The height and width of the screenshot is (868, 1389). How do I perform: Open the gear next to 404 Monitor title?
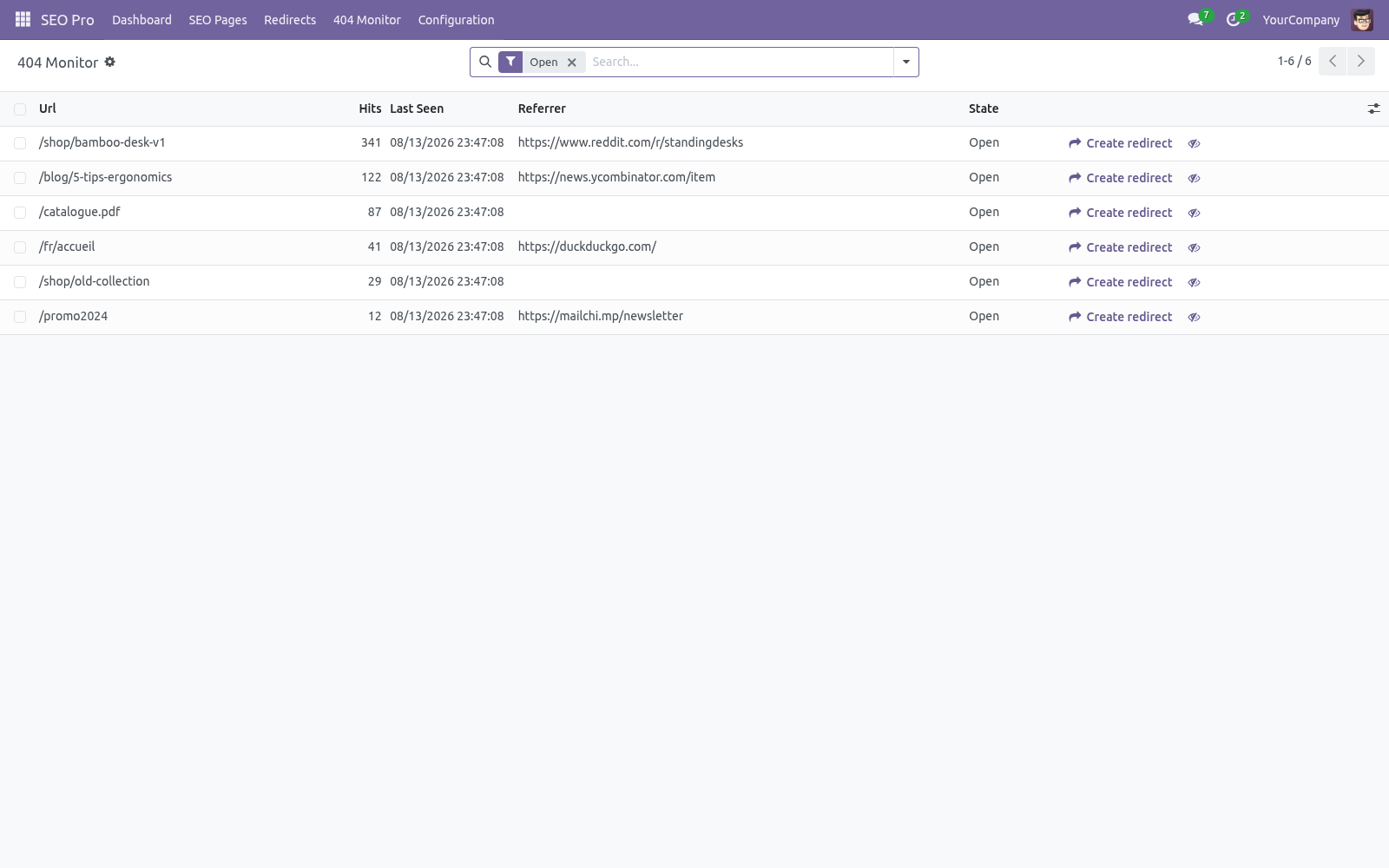[110, 62]
